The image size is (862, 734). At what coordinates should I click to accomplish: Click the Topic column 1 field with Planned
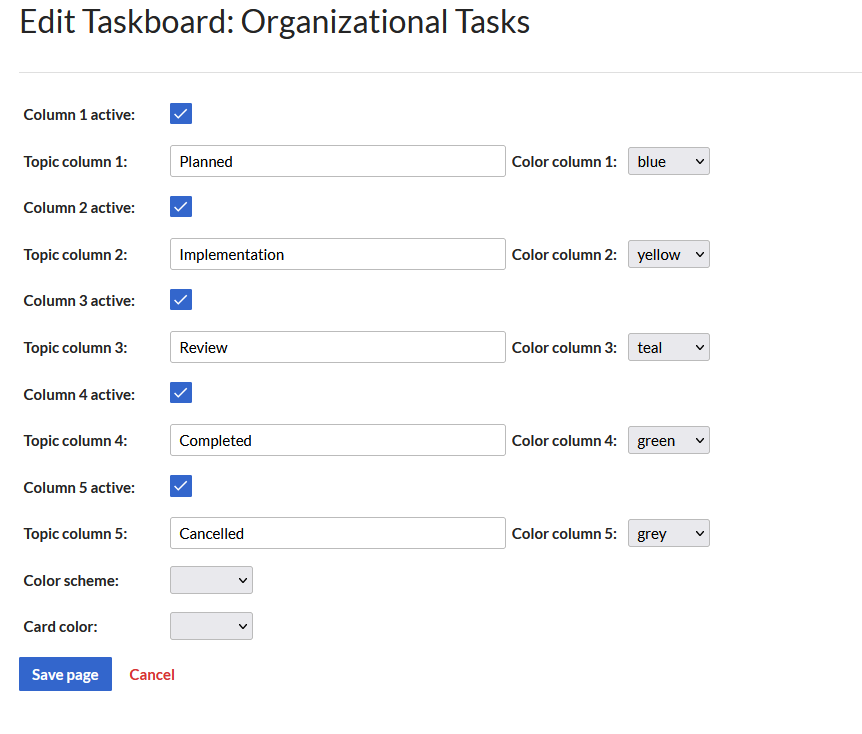click(x=337, y=161)
